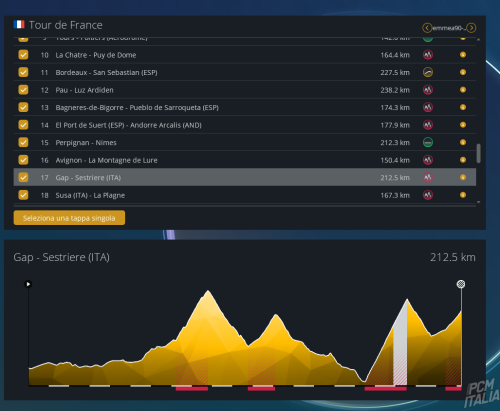Image resolution: width=500 pixels, height=411 pixels.
Task: Click mountain icon on Andorre Arcalis row
Action: click(428, 125)
